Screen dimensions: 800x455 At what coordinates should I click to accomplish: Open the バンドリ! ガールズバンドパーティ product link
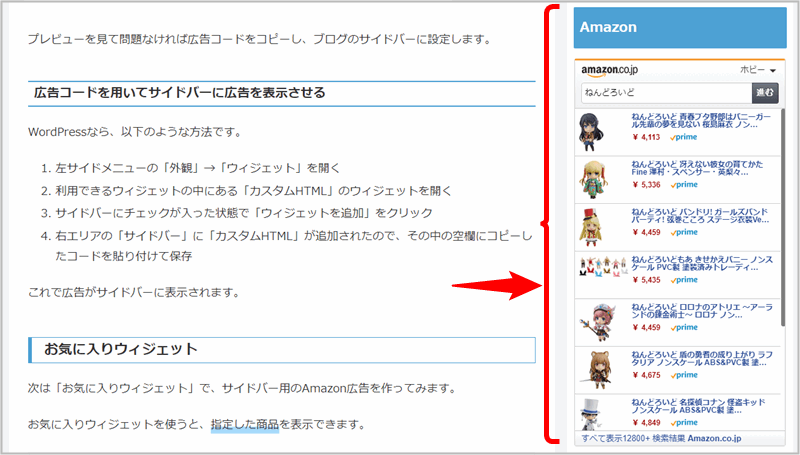coord(700,215)
